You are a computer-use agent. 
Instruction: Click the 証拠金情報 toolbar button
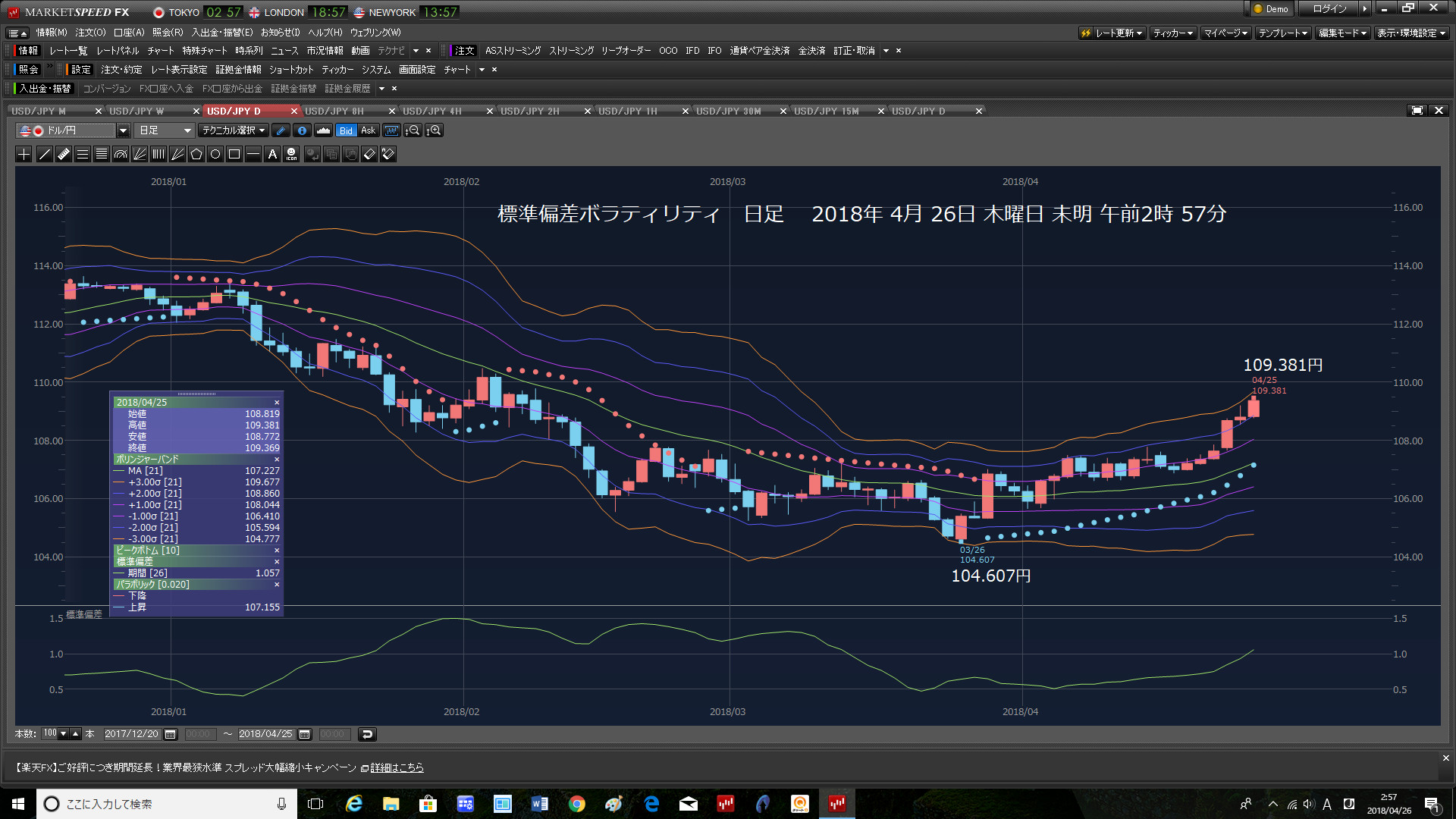tap(238, 70)
